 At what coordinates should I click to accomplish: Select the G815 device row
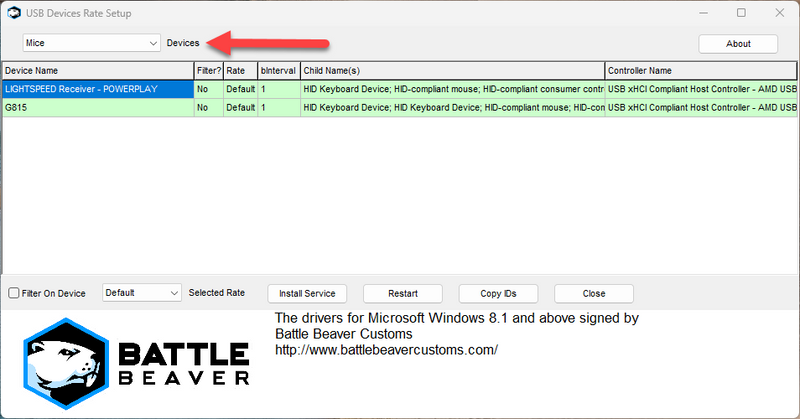pos(97,107)
